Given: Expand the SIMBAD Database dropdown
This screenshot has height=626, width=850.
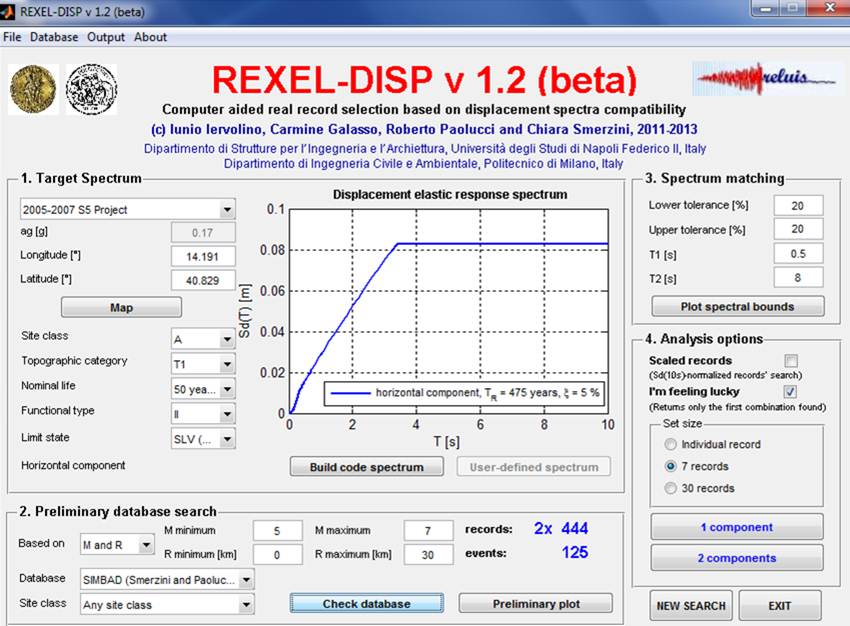Looking at the screenshot, I should click(246, 580).
